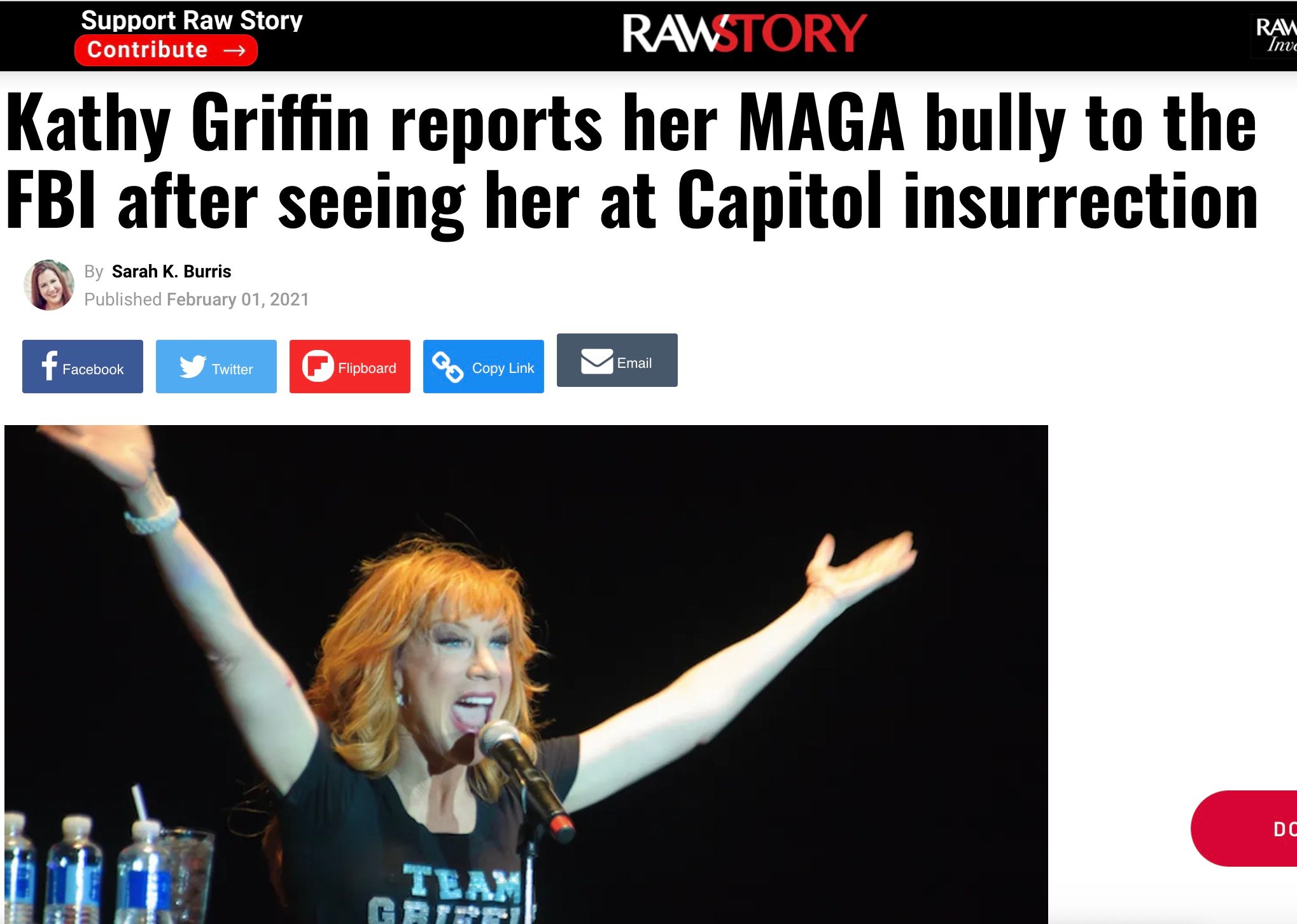Click the Support Raw Story text

[192, 20]
